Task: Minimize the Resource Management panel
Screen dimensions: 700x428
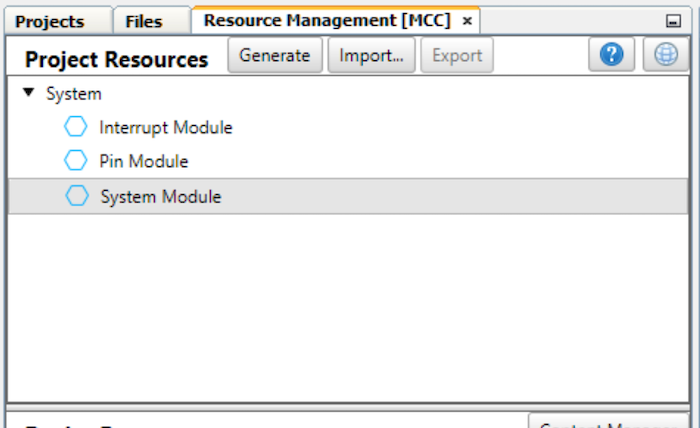Action: tap(674, 21)
